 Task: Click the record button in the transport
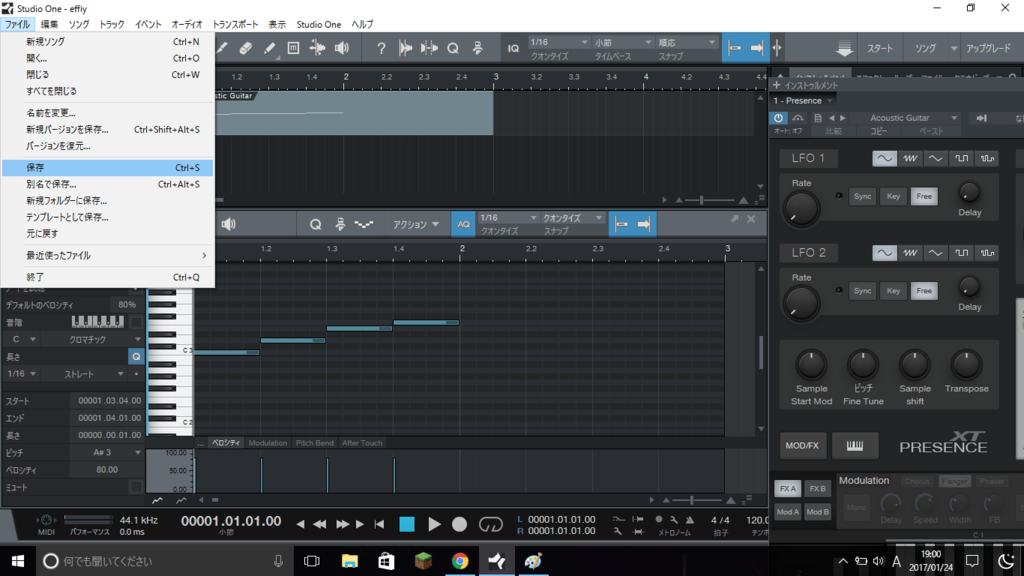[460, 524]
